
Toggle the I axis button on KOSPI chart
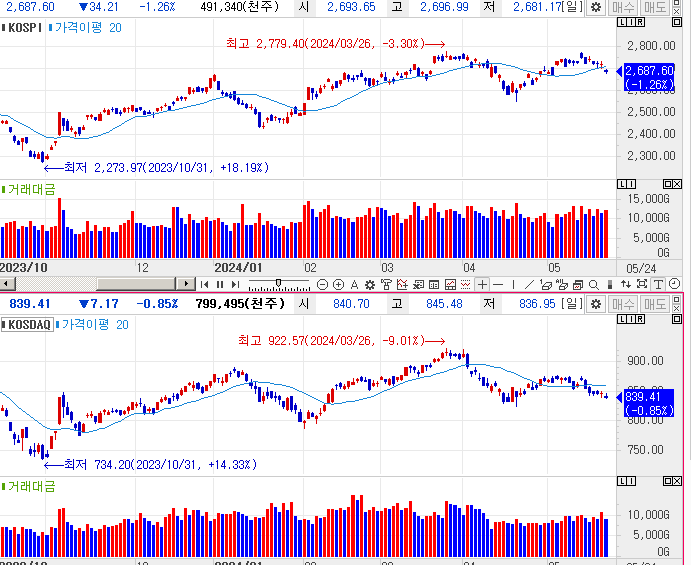pyautogui.click(x=631, y=22)
